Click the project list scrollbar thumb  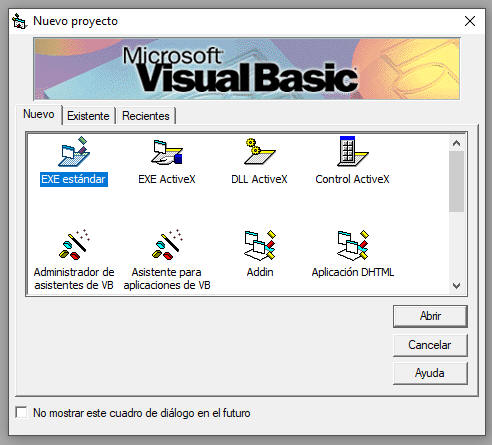(x=456, y=181)
